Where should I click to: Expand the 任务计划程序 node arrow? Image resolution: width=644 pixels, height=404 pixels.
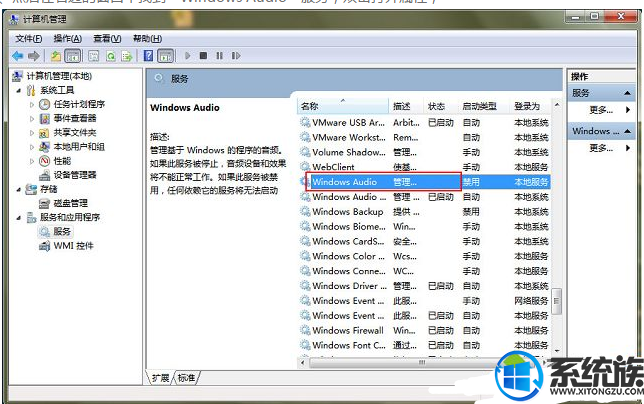(32, 105)
